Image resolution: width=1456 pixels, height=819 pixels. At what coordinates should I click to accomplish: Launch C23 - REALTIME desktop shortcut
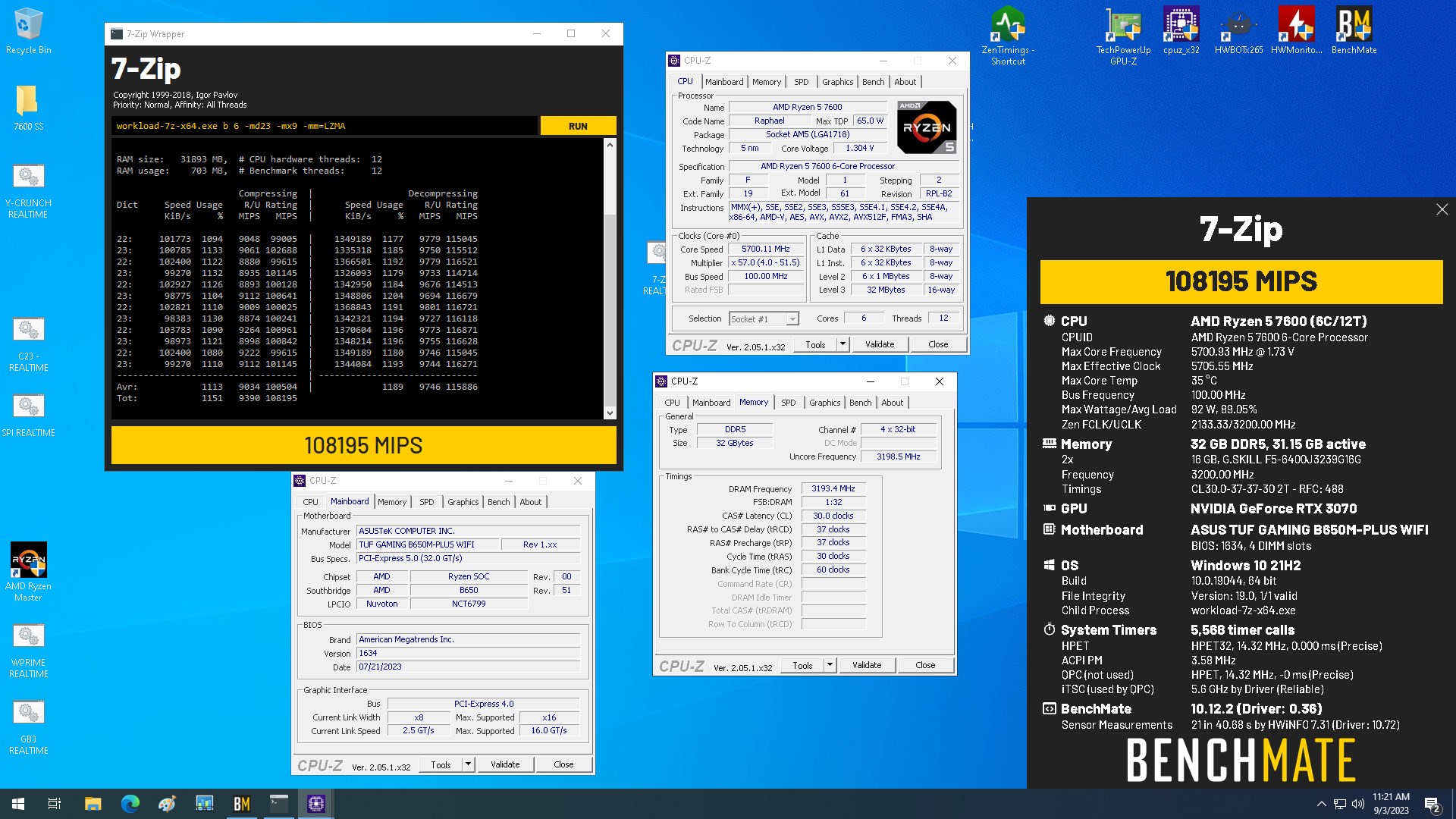[x=28, y=345]
